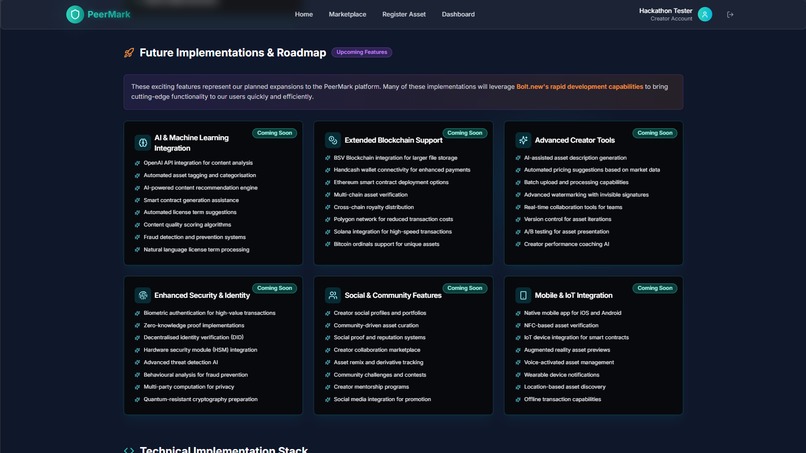Screen dimensions: 806x453
Task: Click 'Decentralised identity verification (DID)' text
Action: pos(194,337)
